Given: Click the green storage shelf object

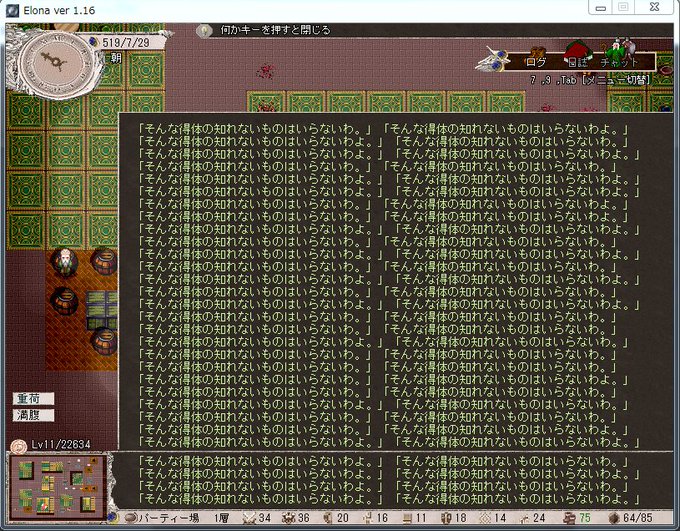Looking at the screenshot, I should [102, 310].
